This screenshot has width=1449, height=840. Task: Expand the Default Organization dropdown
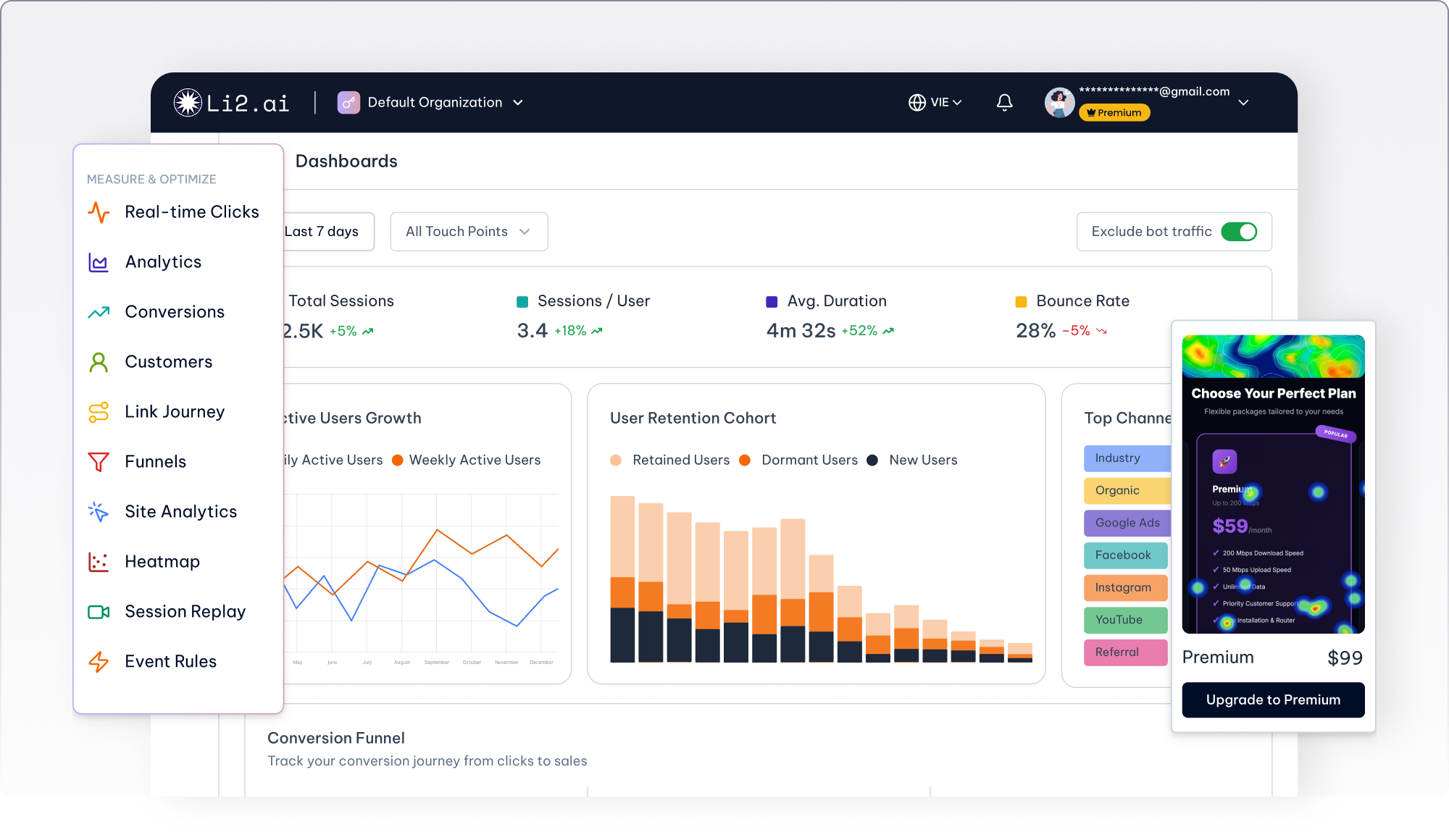(518, 103)
